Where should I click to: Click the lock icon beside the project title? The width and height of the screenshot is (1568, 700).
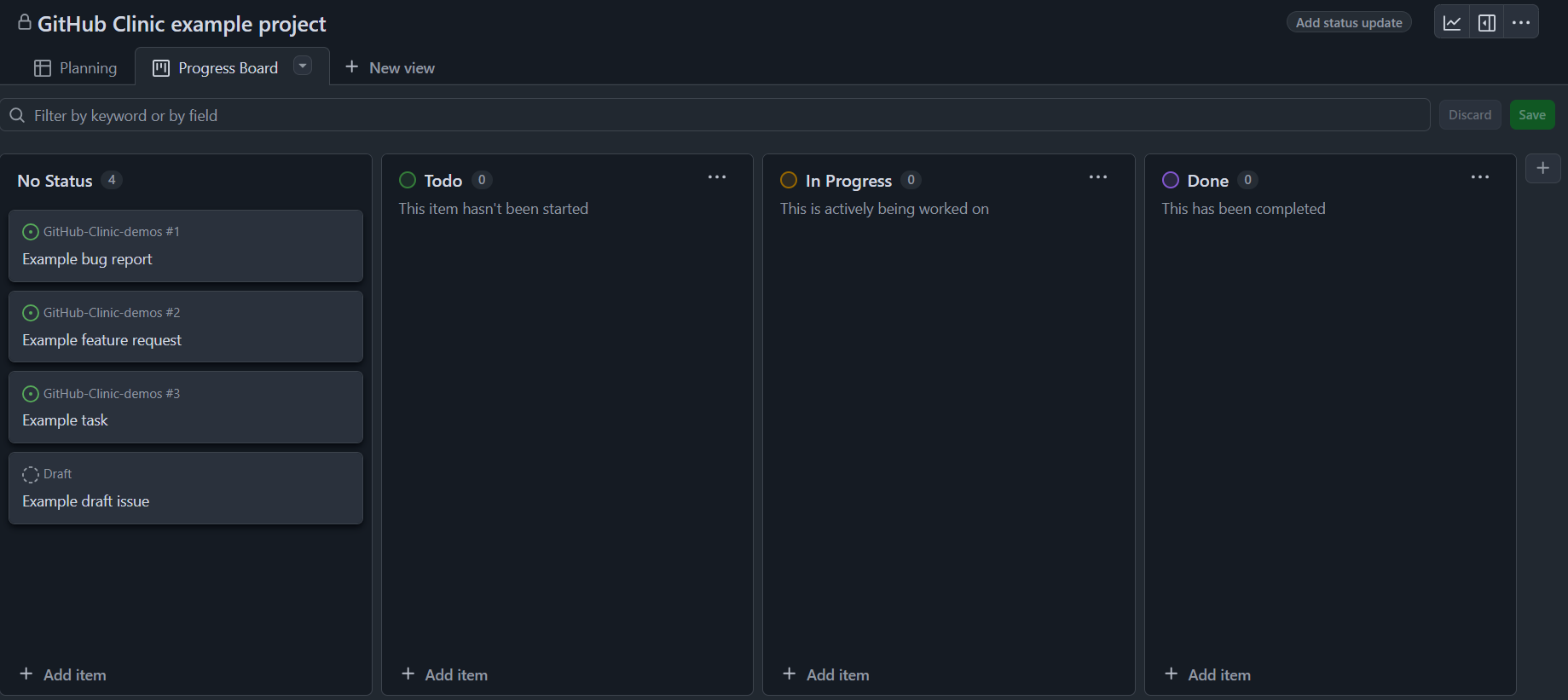click(x=25, y=22)
